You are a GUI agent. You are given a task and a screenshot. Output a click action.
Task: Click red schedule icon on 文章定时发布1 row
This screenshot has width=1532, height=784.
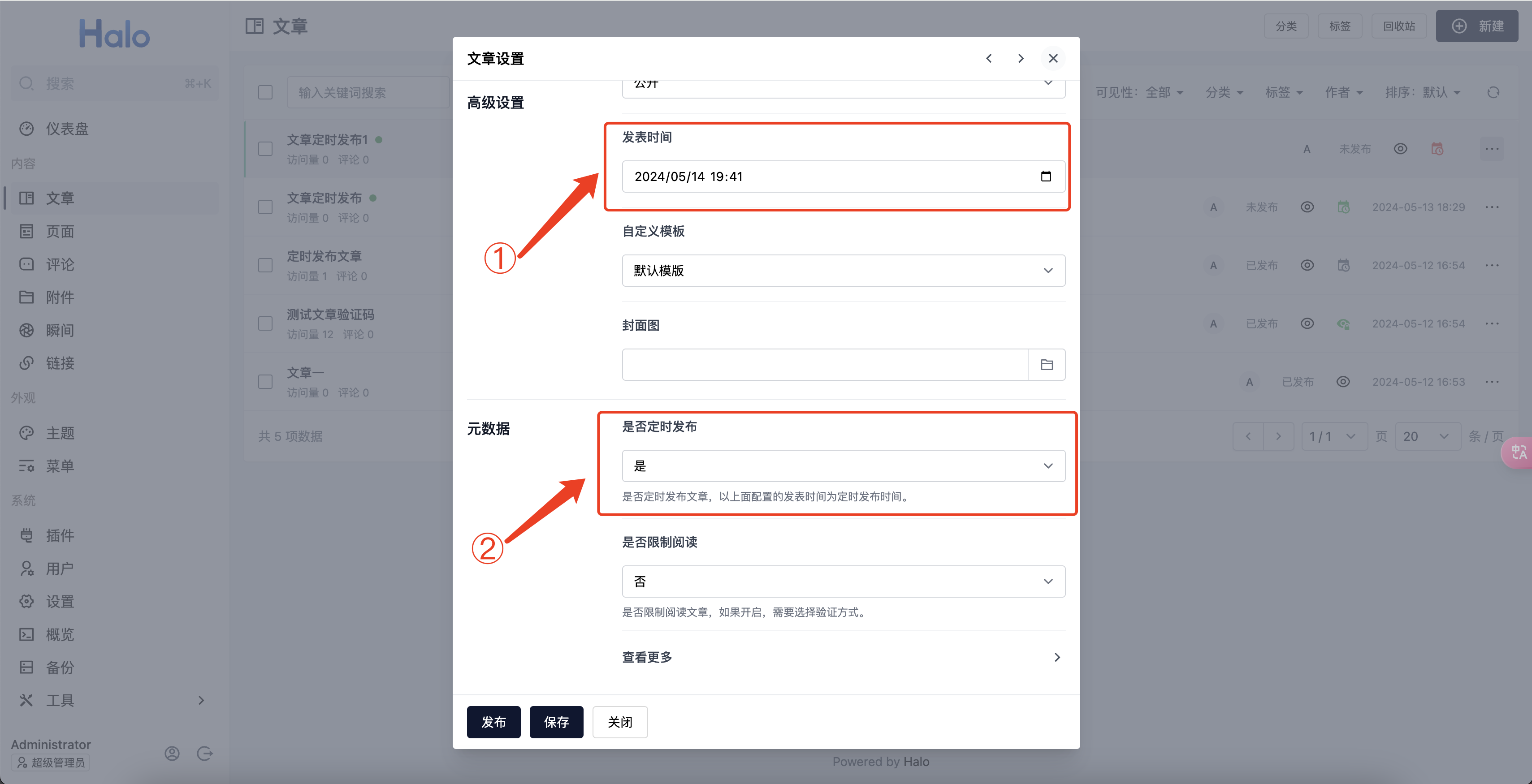pyautogui.click(x=1437, y=149)
